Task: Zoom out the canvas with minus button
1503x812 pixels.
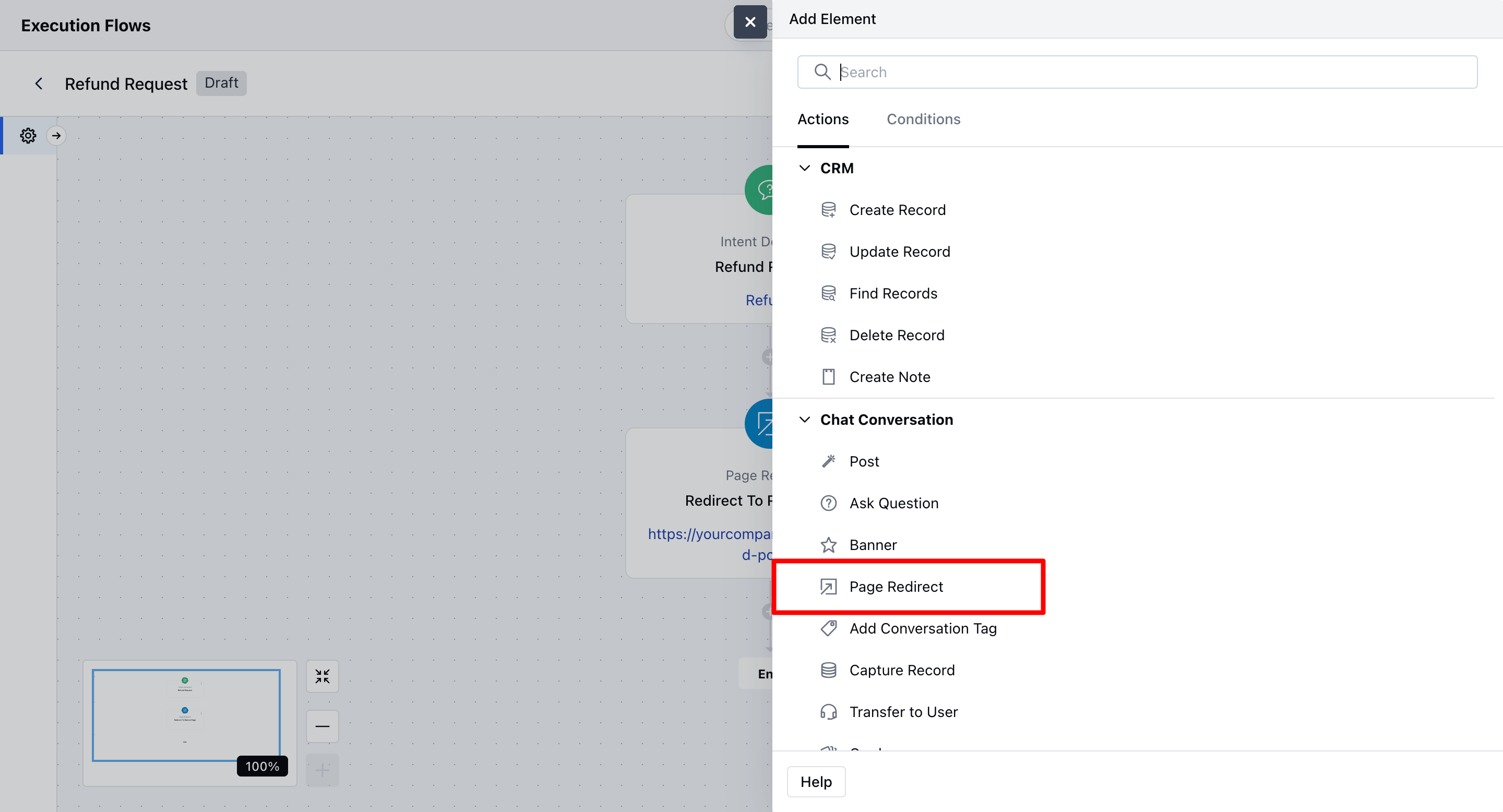Action: pos(322,726)
